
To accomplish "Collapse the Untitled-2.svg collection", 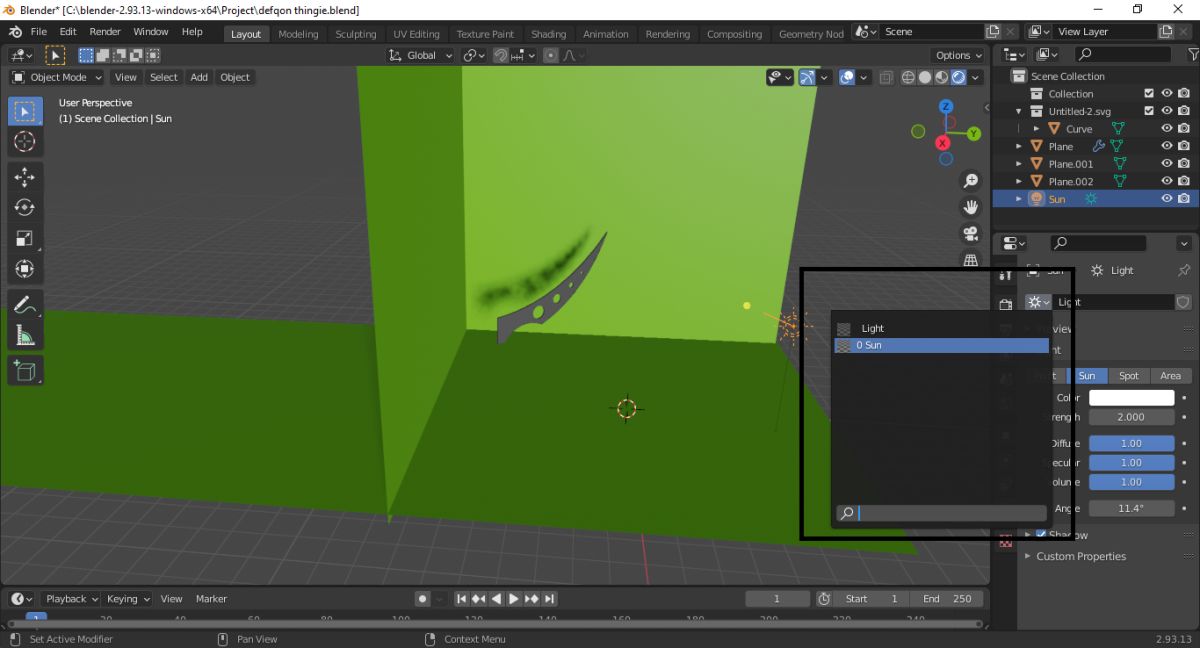I will 1019,111.
